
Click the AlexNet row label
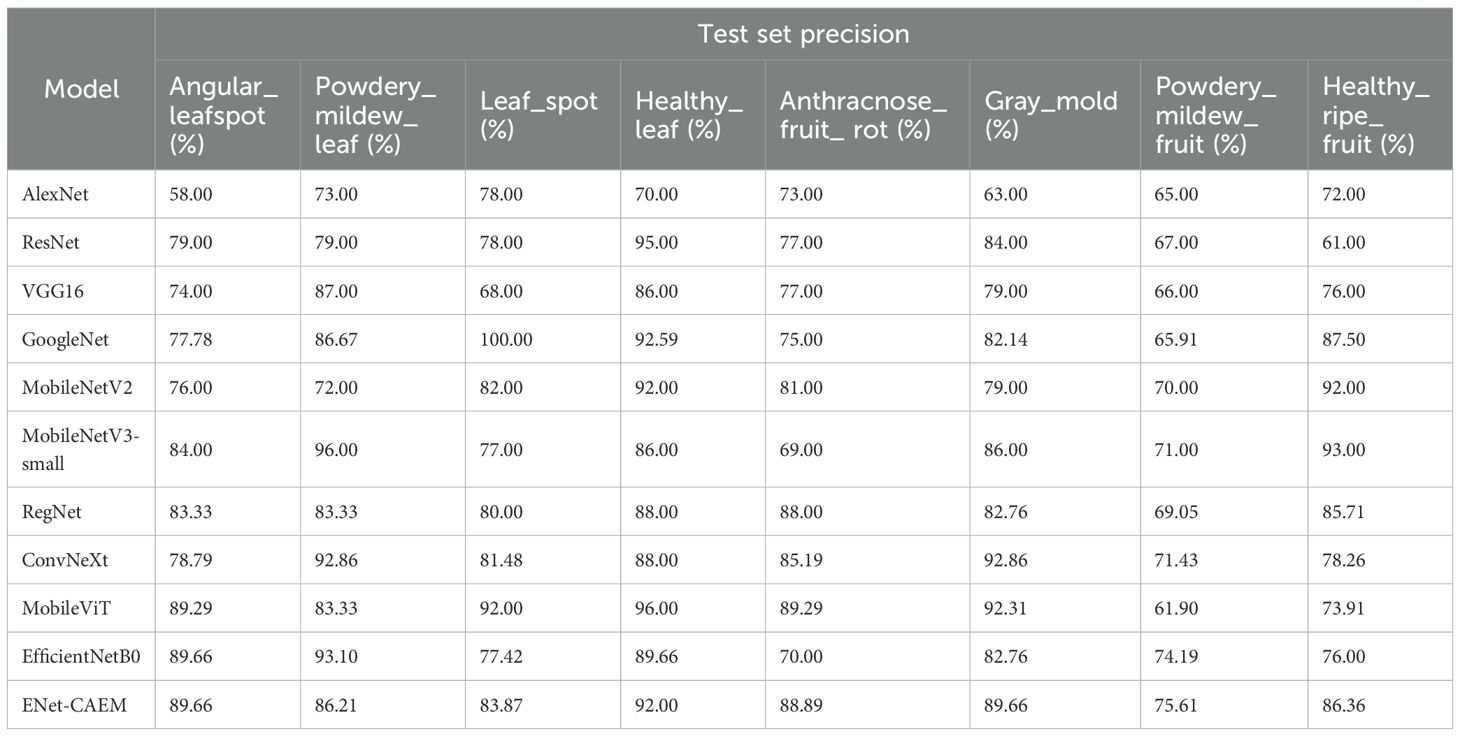[55, 194]
